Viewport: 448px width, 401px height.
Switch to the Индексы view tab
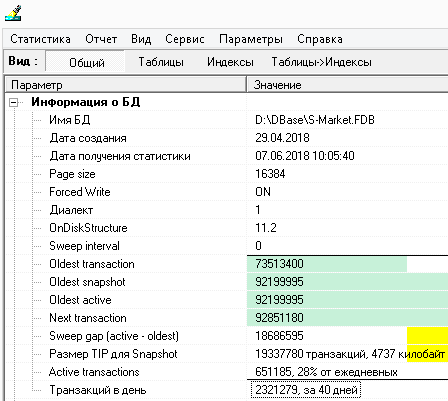point(230,62)
